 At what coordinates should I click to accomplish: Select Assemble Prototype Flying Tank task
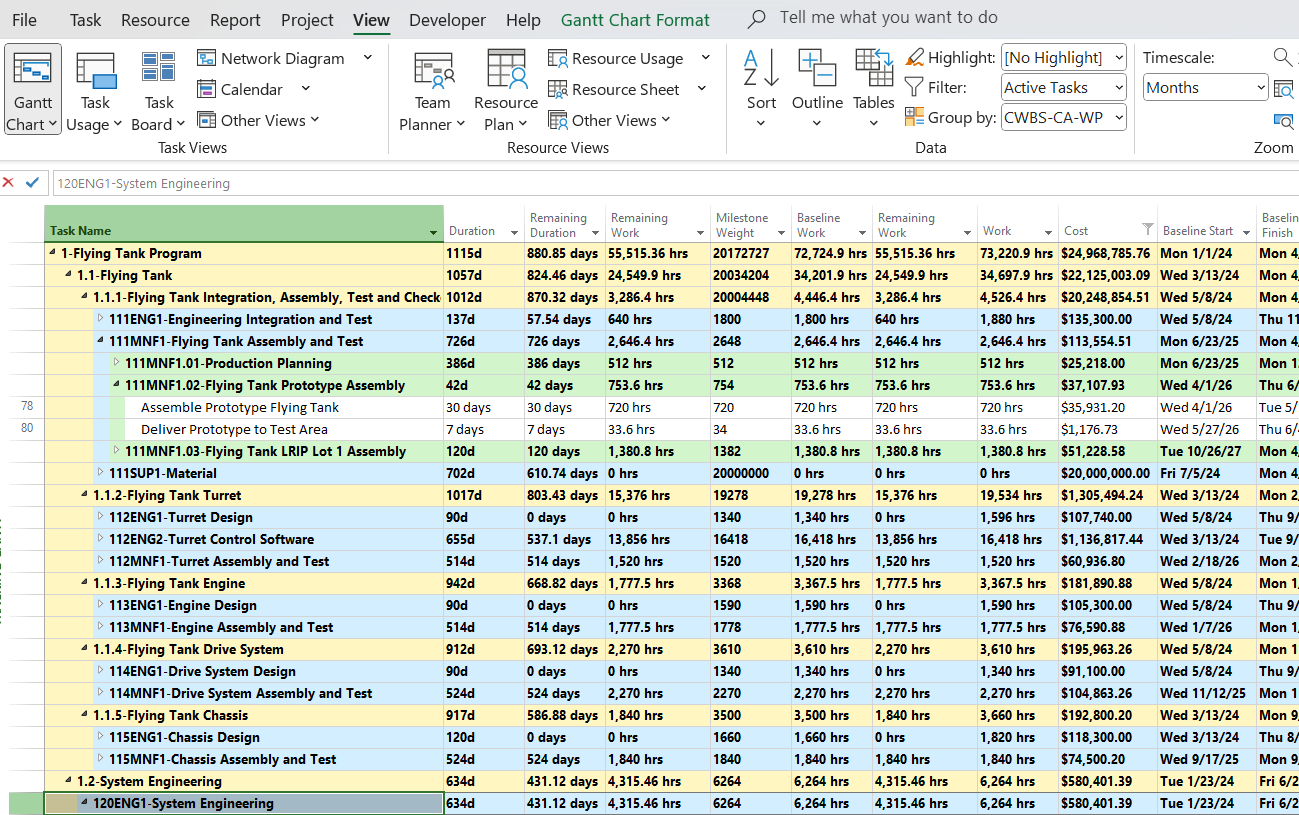point(239,407)
